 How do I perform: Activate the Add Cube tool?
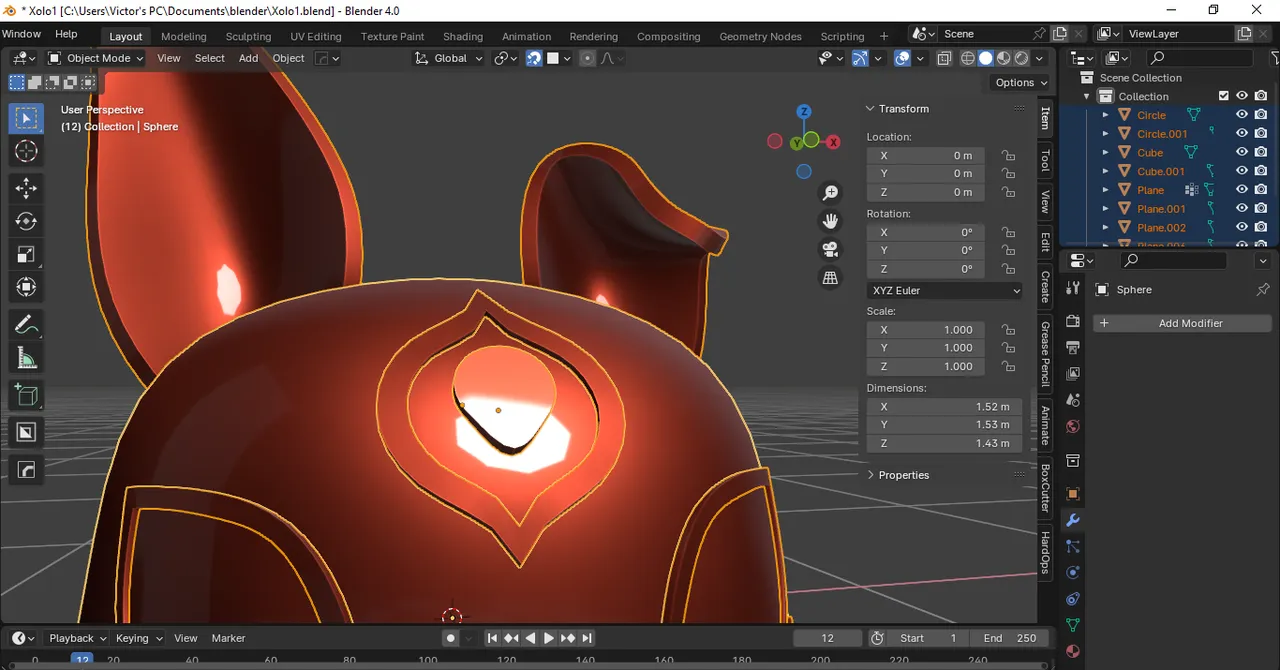[x=26, y=395]
